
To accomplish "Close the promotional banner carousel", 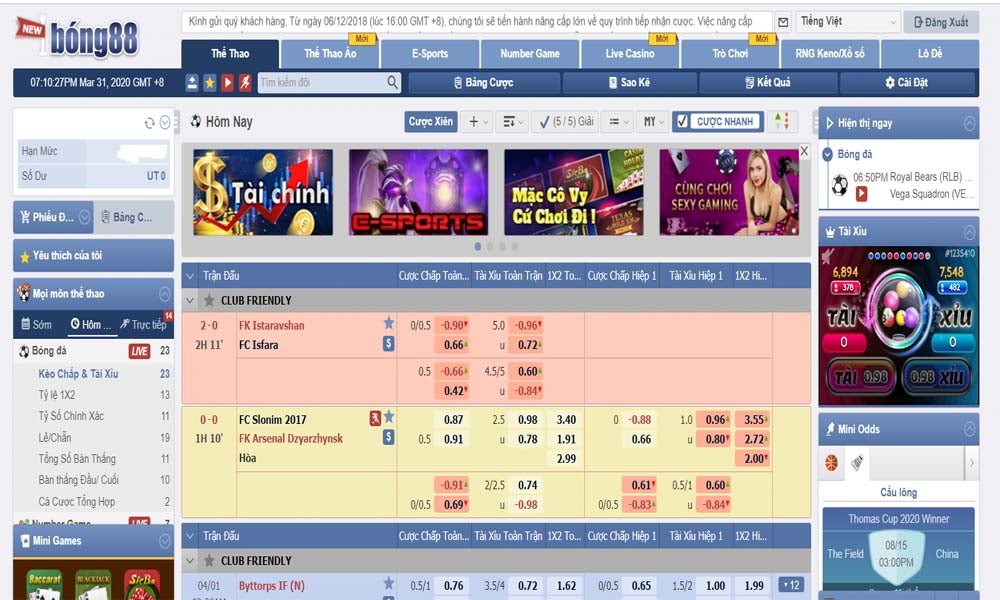I will pyautogui.click(x=803, y=152).
